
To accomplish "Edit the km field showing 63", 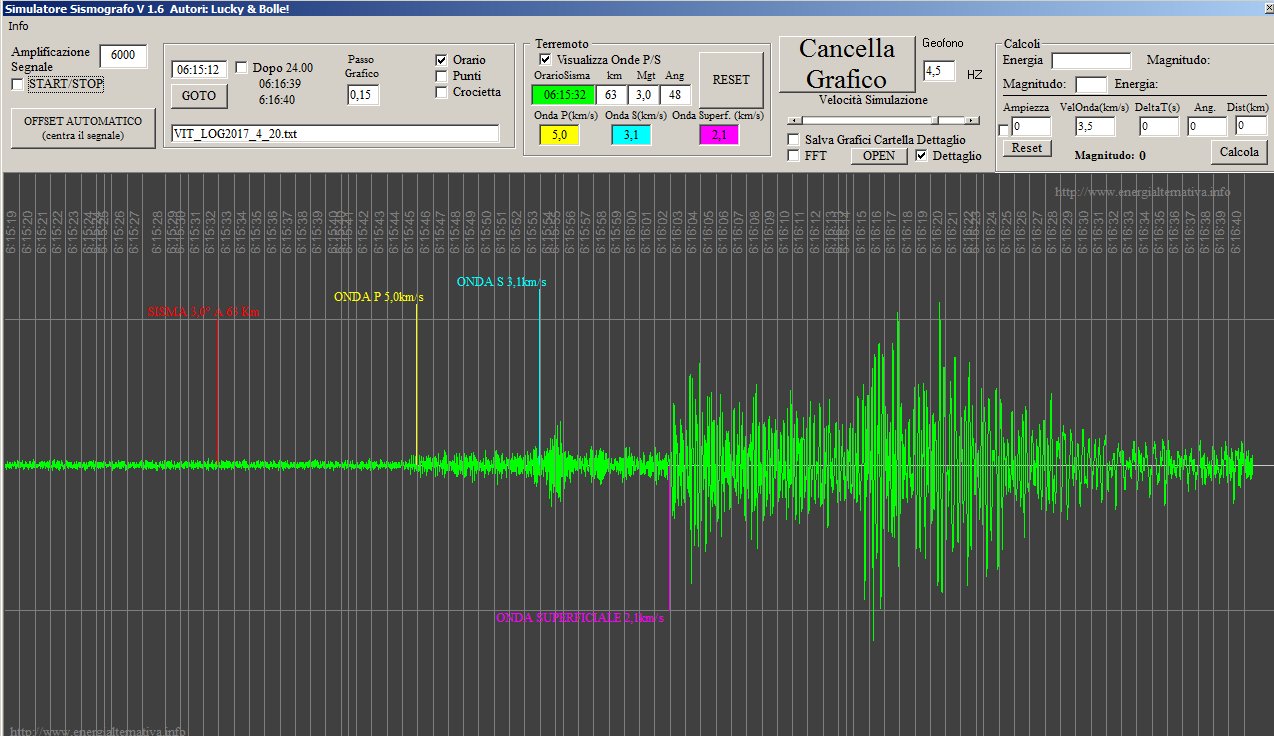I will [612, 95].
